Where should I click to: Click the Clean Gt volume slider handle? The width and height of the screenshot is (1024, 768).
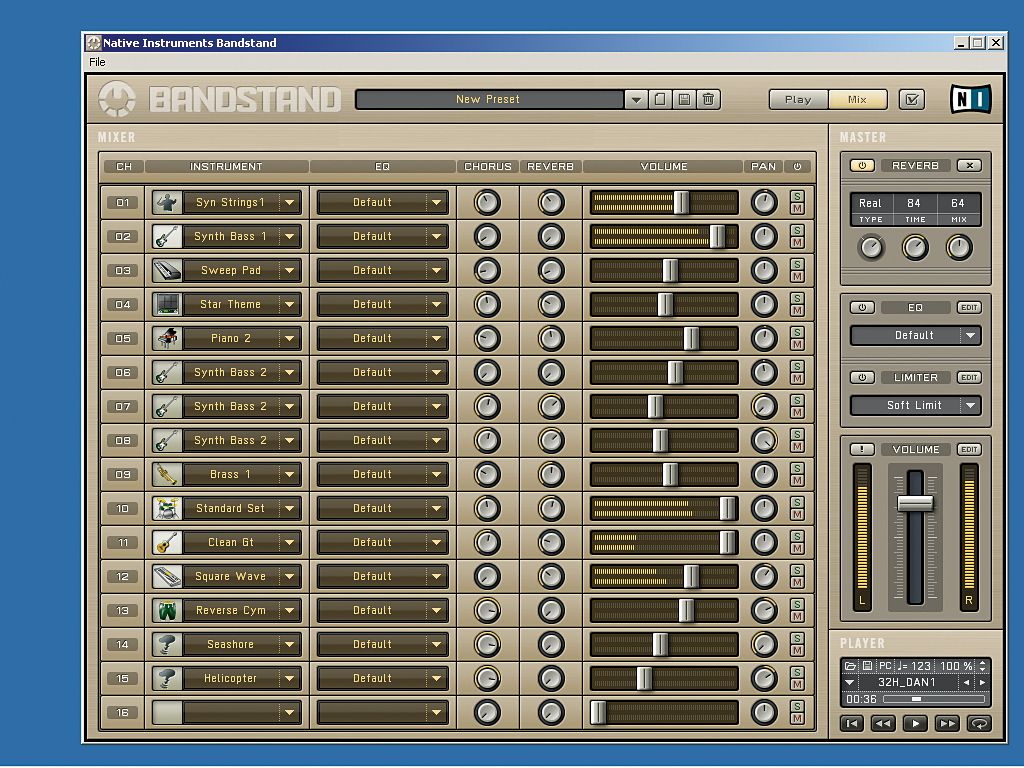(x=728, y=542)
